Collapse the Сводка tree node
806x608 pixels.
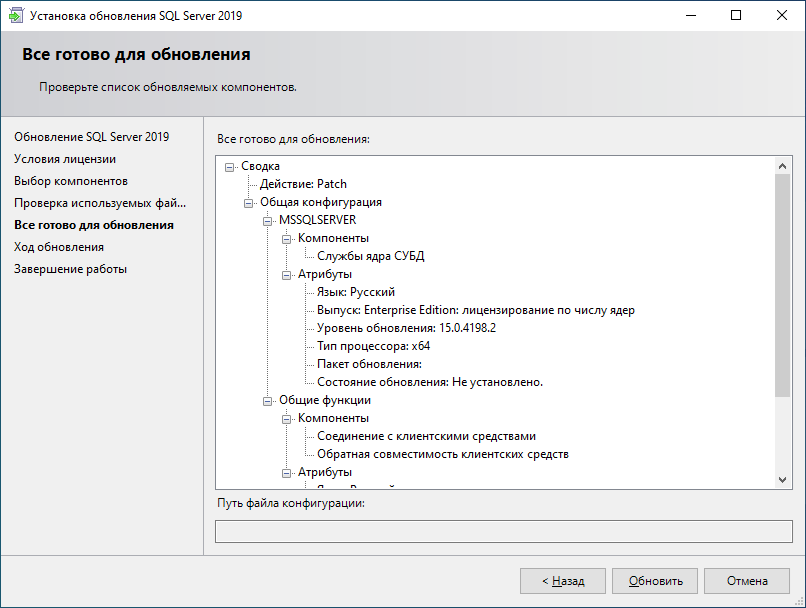pos(230,167)
